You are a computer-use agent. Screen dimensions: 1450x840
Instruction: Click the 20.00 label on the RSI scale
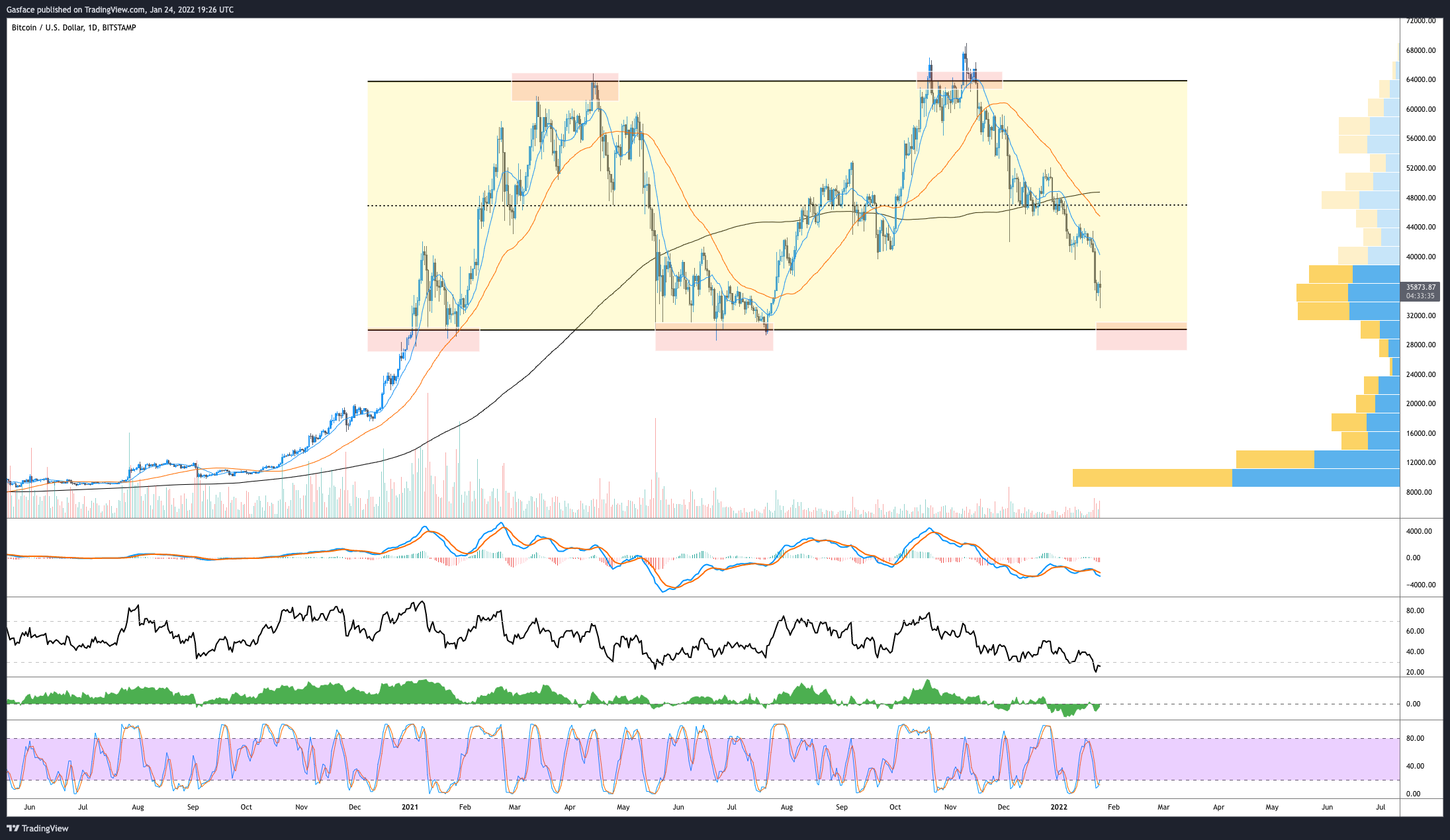1415,672
